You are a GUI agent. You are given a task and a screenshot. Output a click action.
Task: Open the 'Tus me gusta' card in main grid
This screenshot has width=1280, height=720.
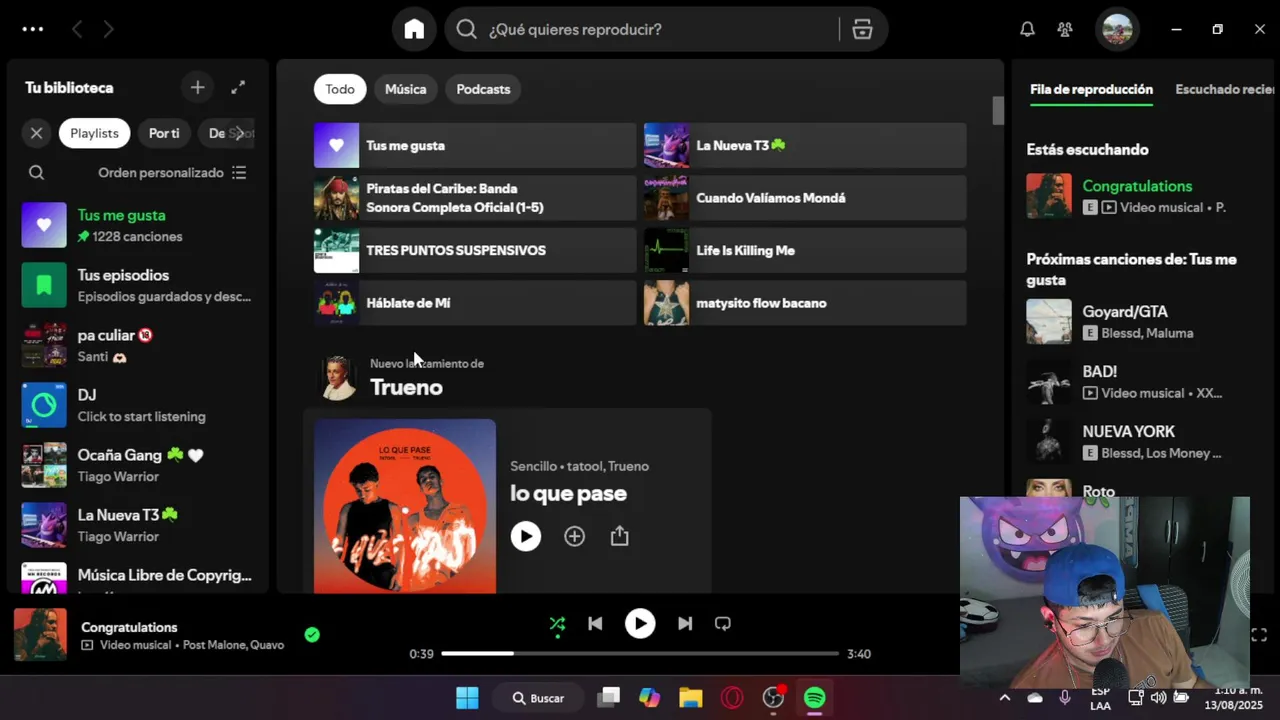coord(475,145)
